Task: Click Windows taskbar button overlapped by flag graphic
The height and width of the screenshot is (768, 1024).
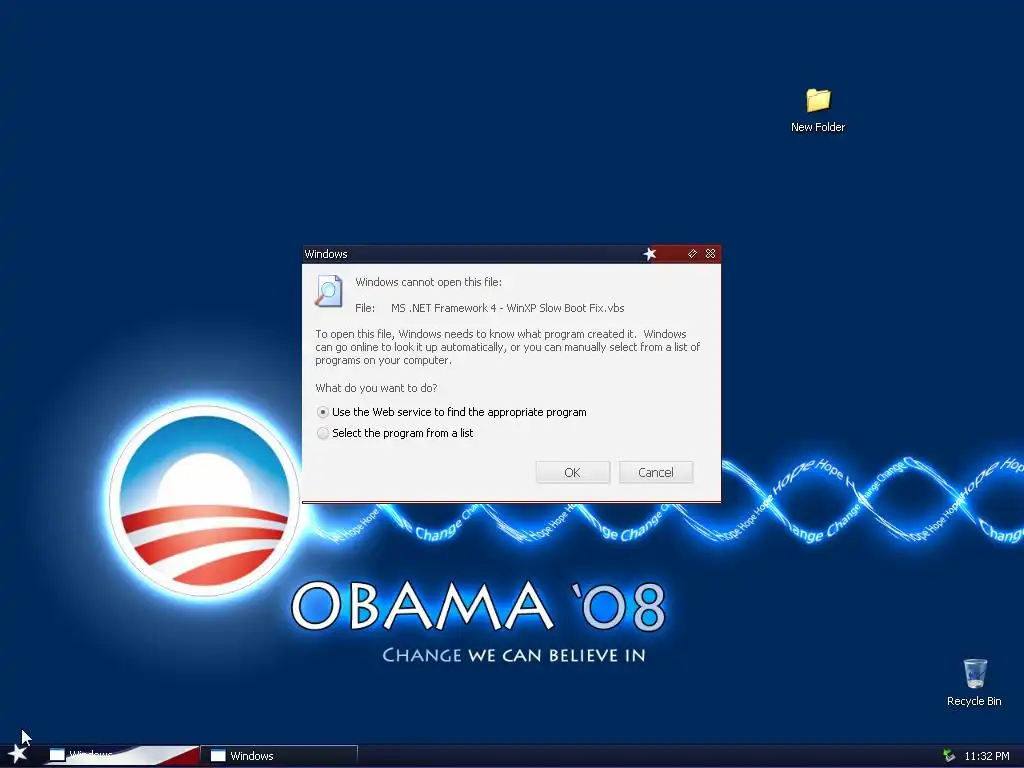Action: tap(121, 756)
